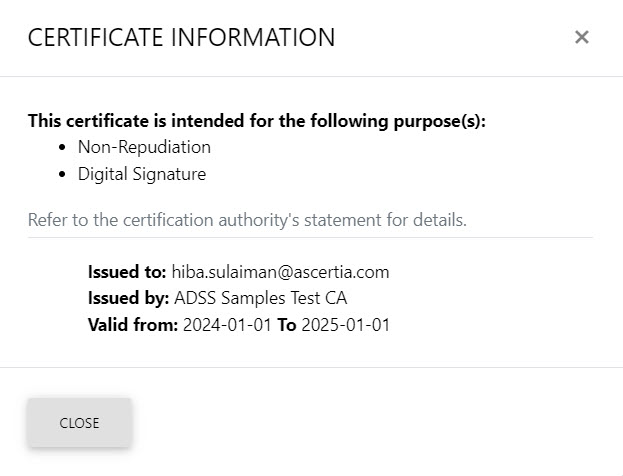Close the dialog with the X icon
623x476 pixels.
[x=581, y=37]
